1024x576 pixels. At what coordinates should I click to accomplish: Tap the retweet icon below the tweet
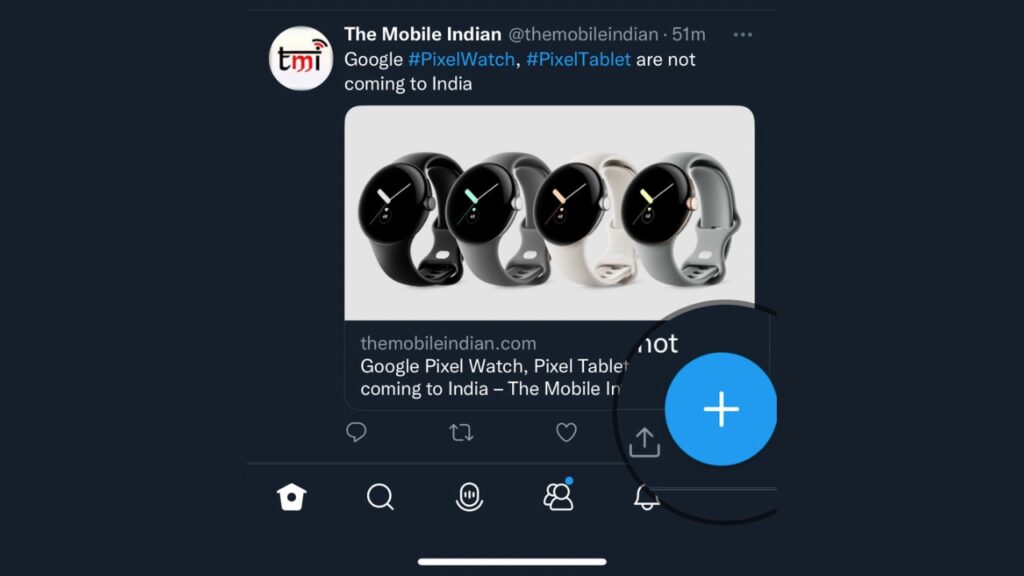click(459, 432)
